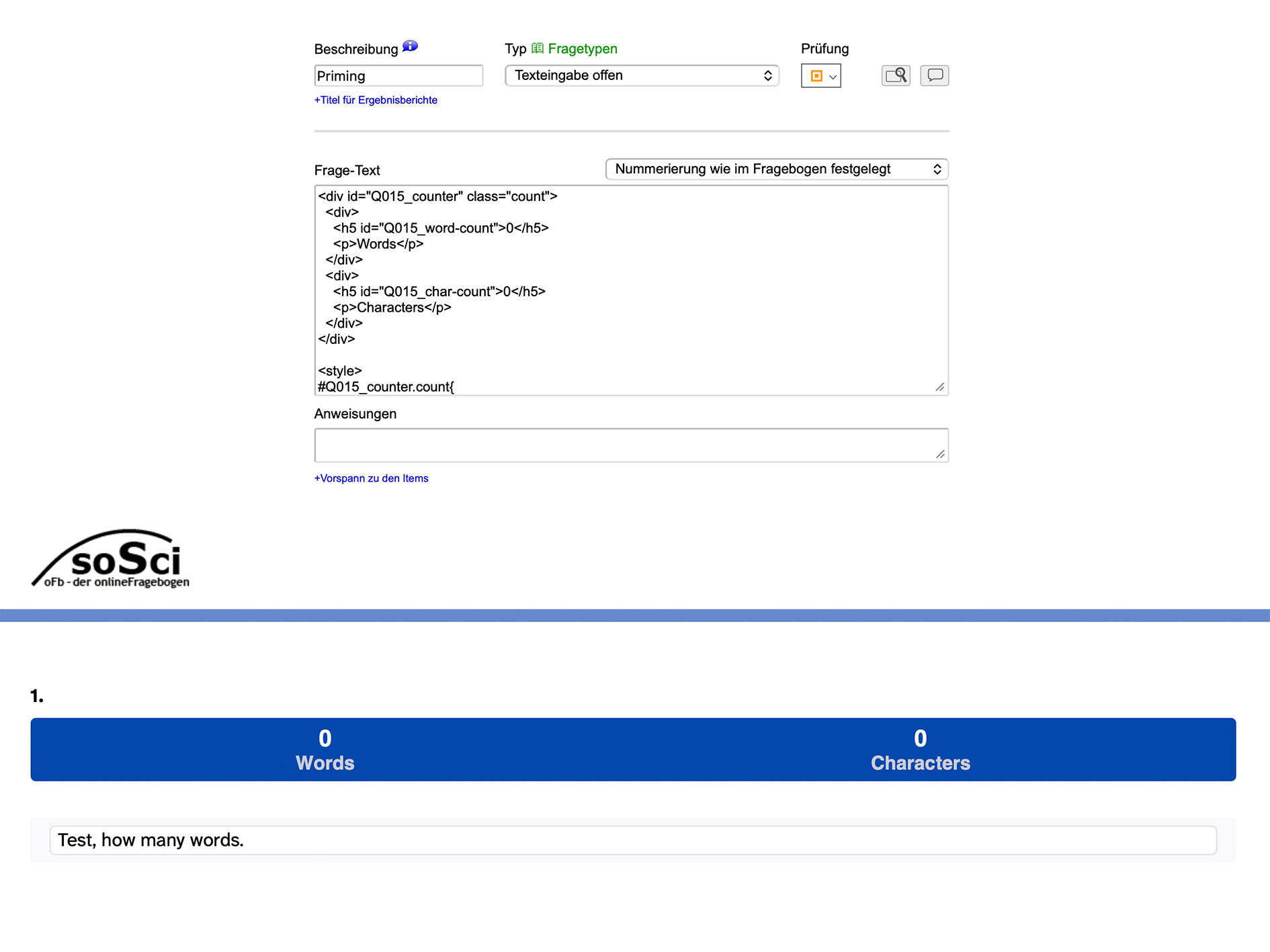
Task: Click the Characters counter in the blue bar
Action: 920,750
